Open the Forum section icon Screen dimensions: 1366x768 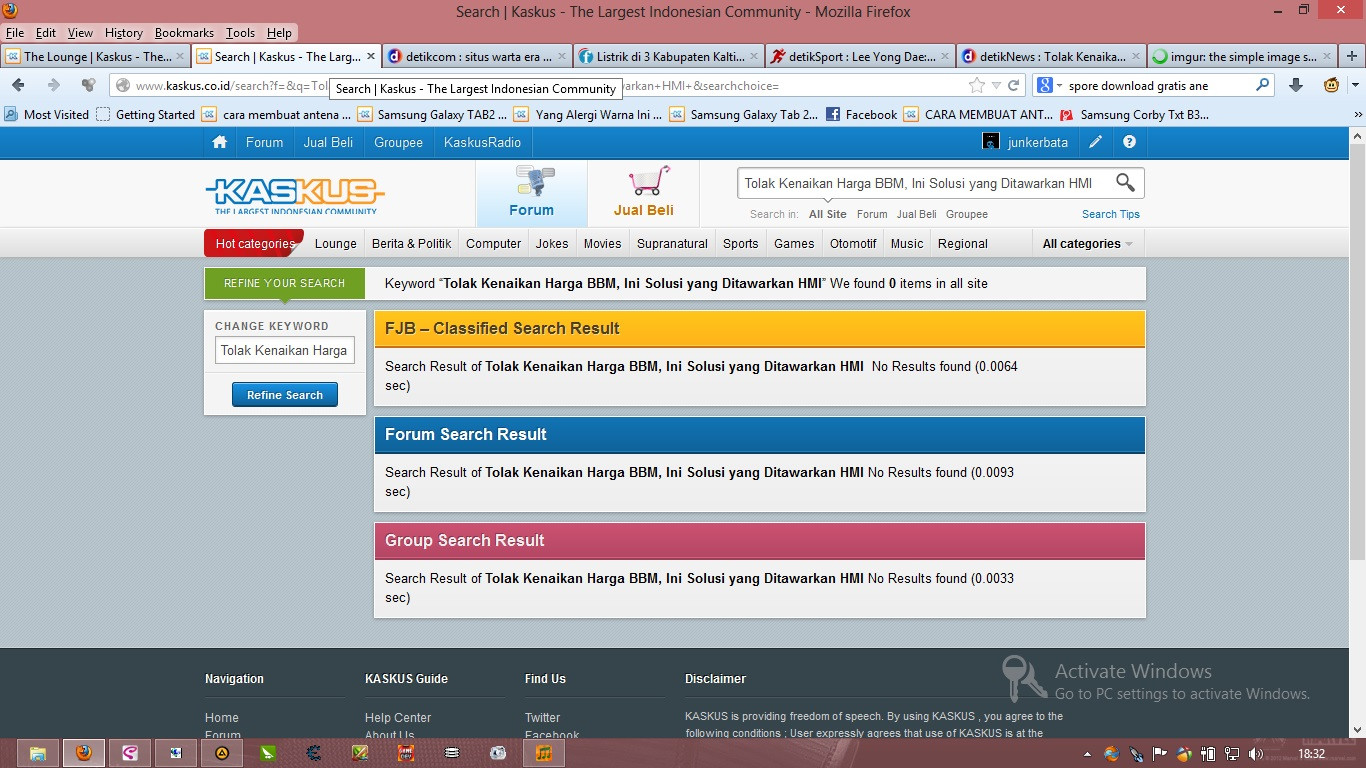tap(531, 192)
